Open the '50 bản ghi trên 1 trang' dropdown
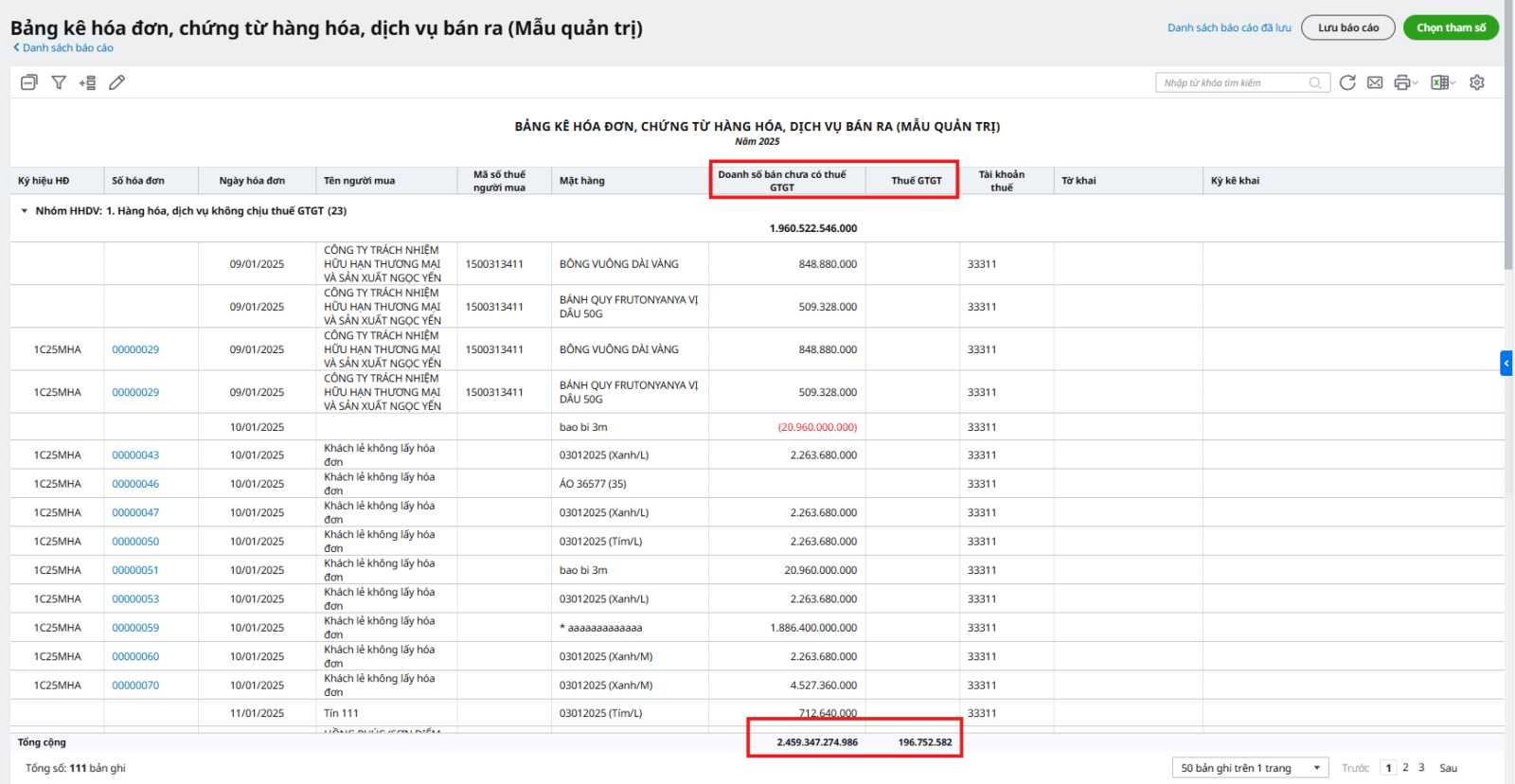The height and width of the screenshot is (784, 1515). (1250, 768)
